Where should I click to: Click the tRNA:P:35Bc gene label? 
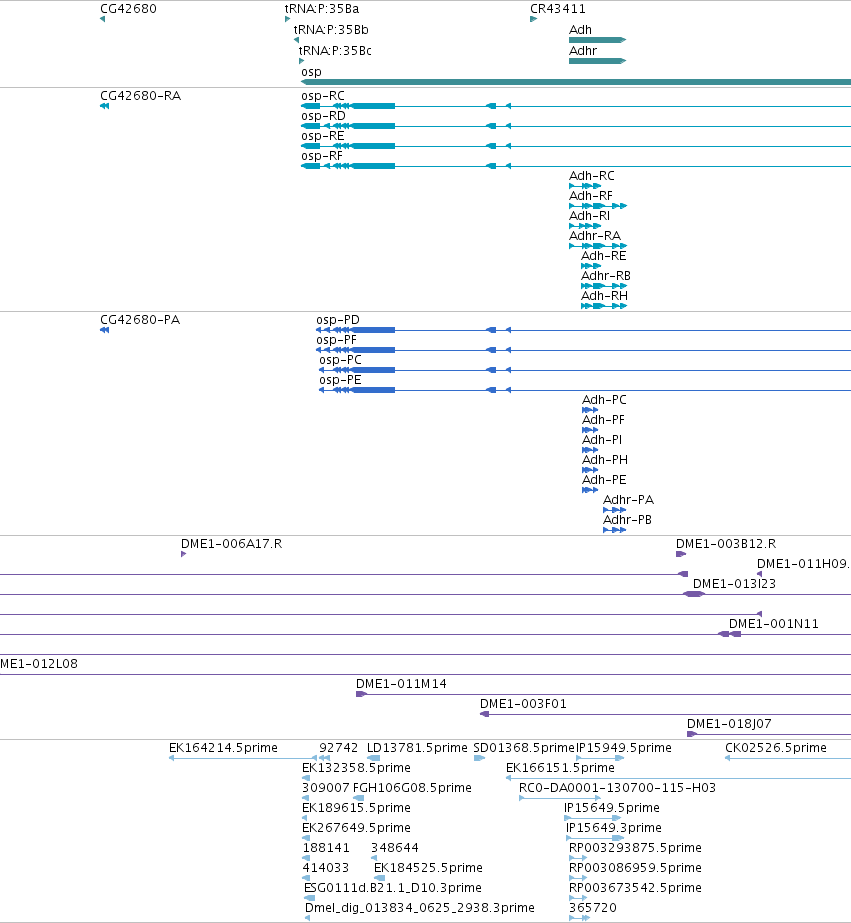click(335, 51)
